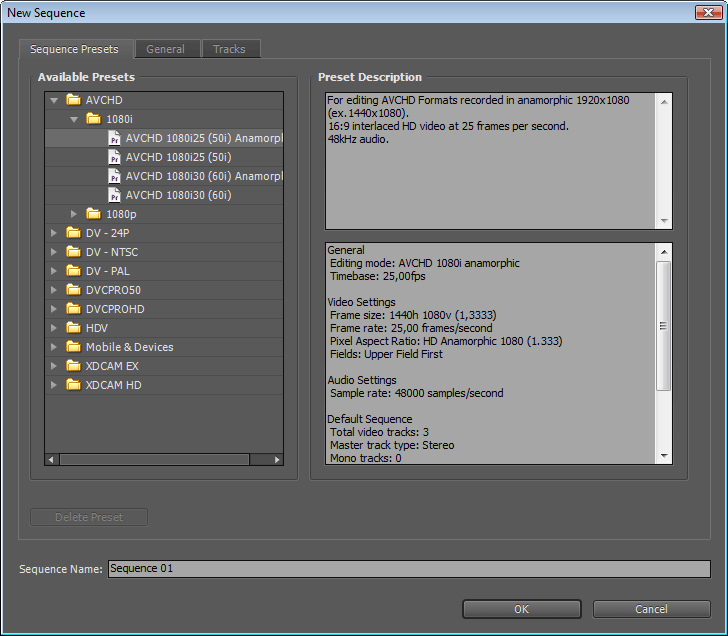
Task: Expand the XDCAM HD presets
Action: click(53, 385)
